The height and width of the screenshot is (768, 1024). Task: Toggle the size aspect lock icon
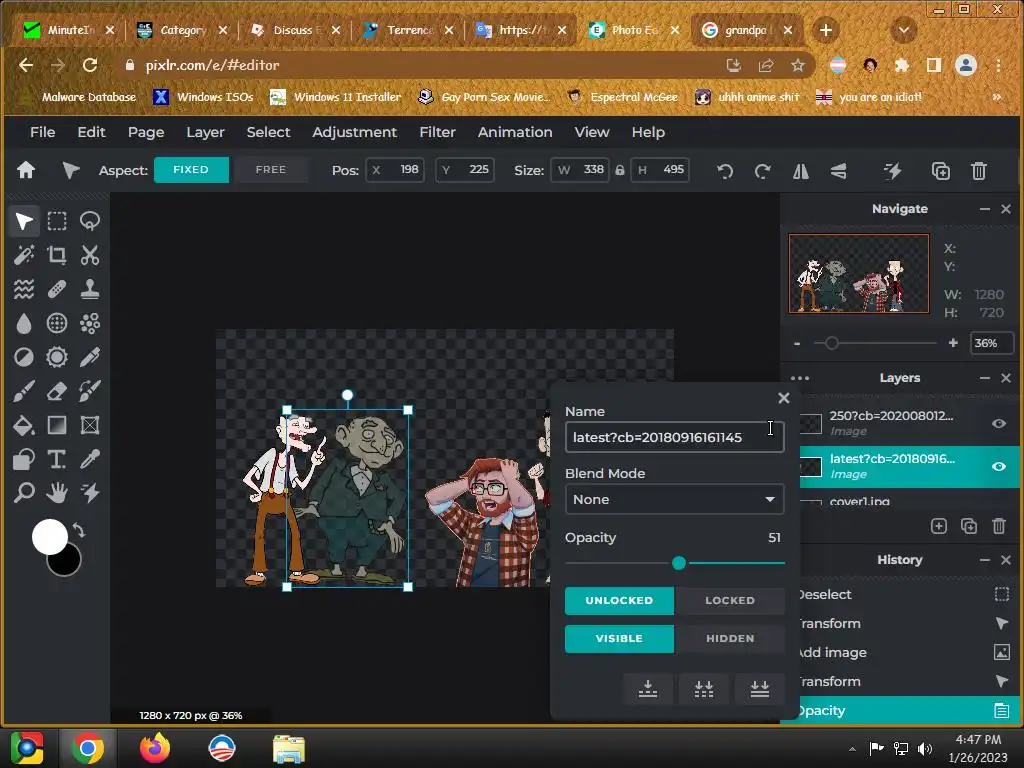click(x=620, y=170)
